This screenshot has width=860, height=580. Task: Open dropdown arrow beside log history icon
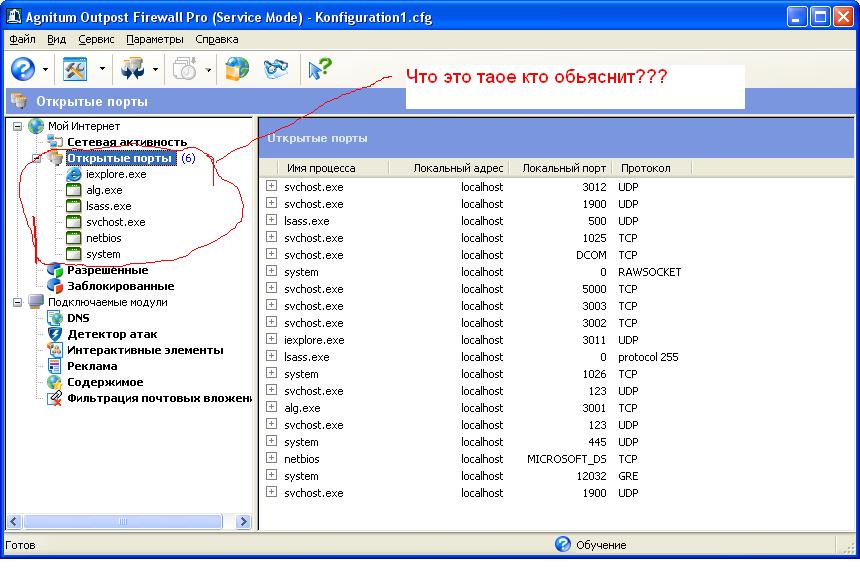208,70
